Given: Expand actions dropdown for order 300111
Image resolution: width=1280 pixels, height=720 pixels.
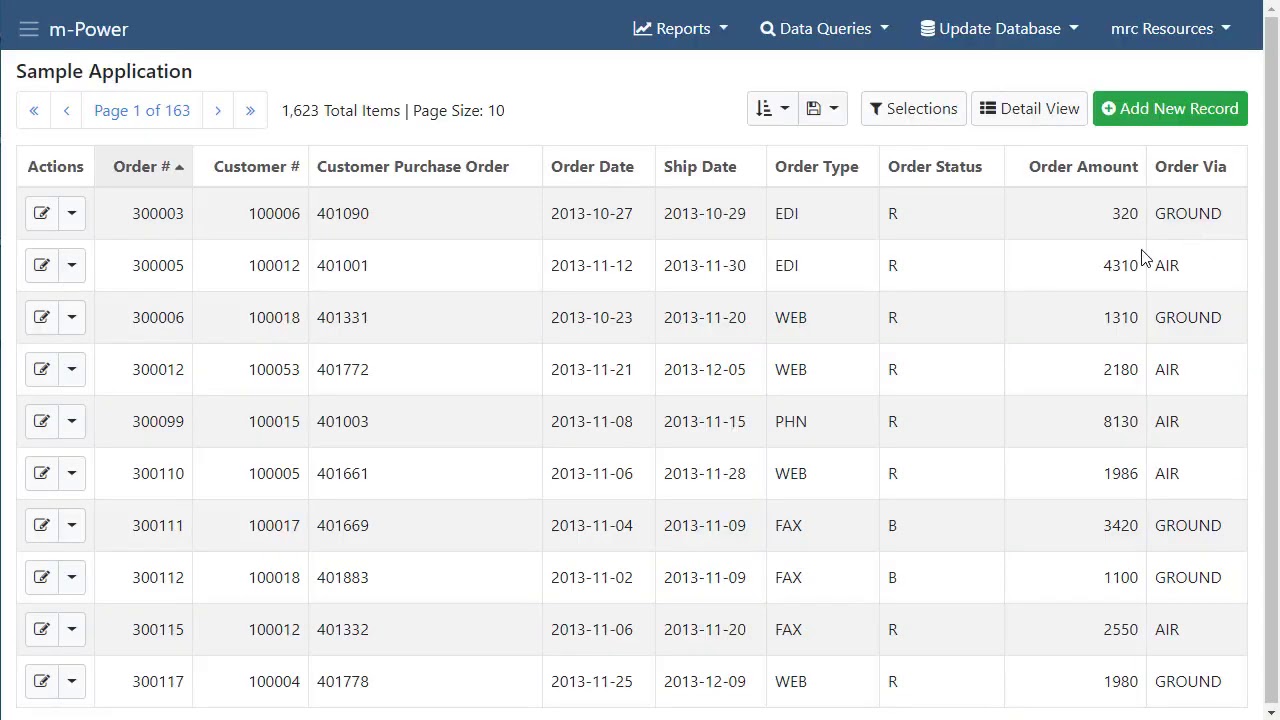Looking at the screenshot, I should coord(72,525).
